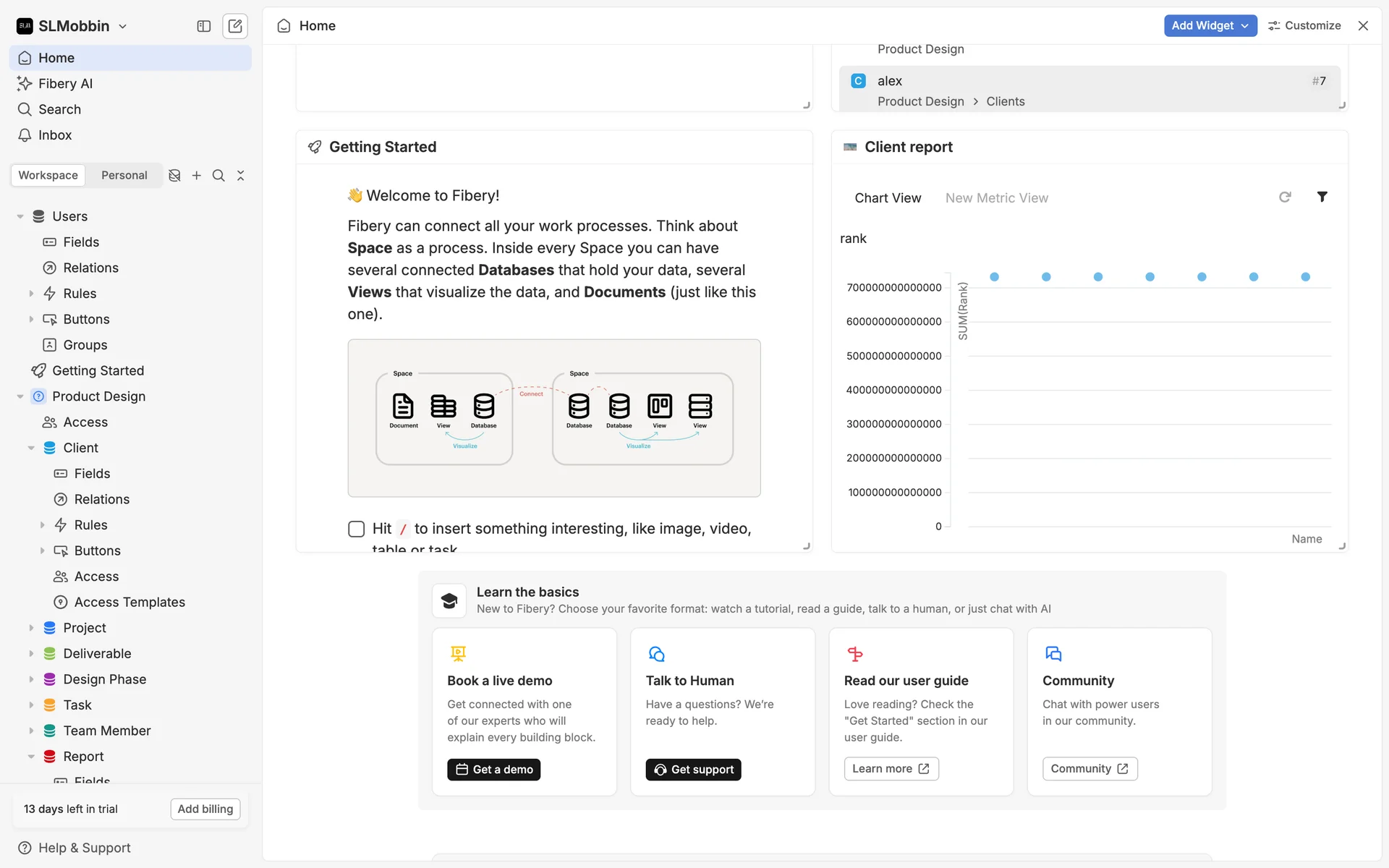Click the collapse-all icon in sidebar
The height and width of the screenshot is (868, 1389).
pyautogui.click(x=241, y=175)
